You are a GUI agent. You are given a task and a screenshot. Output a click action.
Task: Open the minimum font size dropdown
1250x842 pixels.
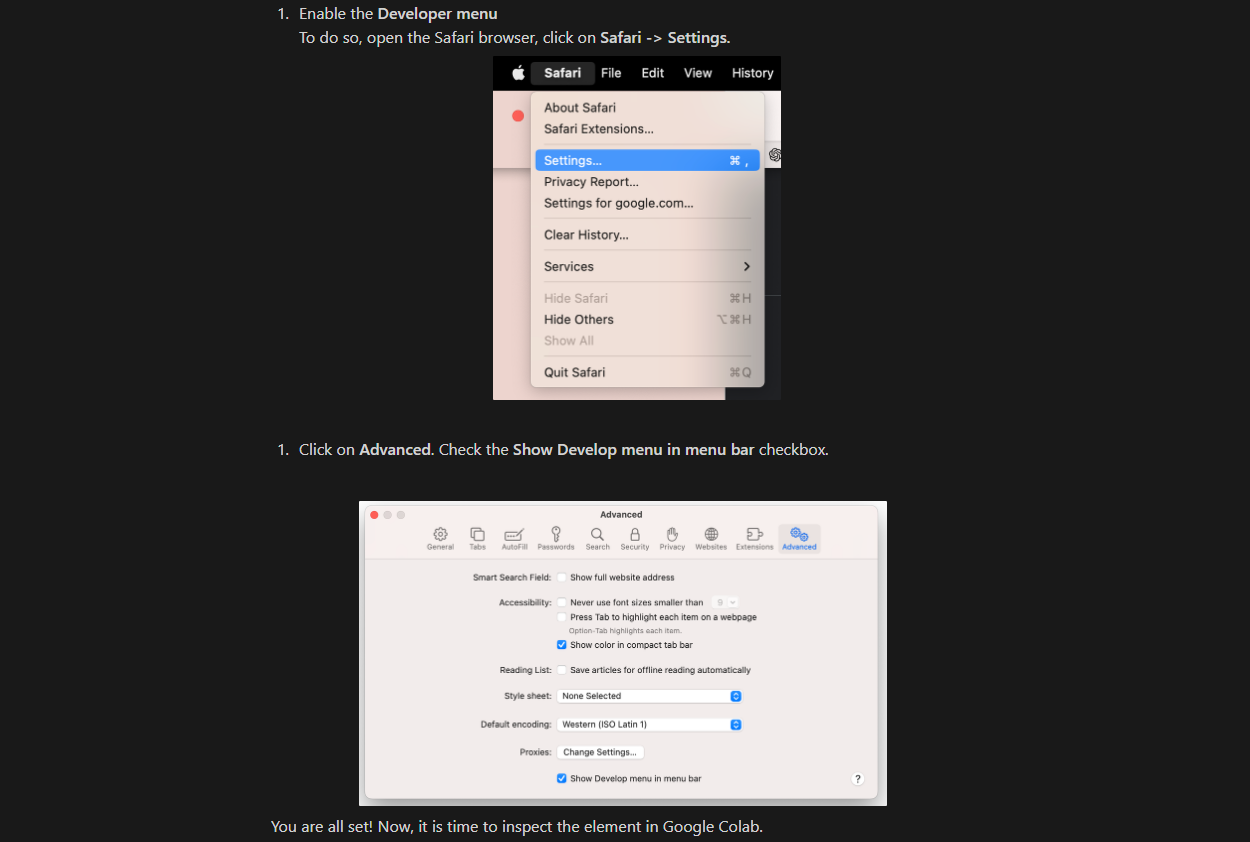(x=726, y=603)
